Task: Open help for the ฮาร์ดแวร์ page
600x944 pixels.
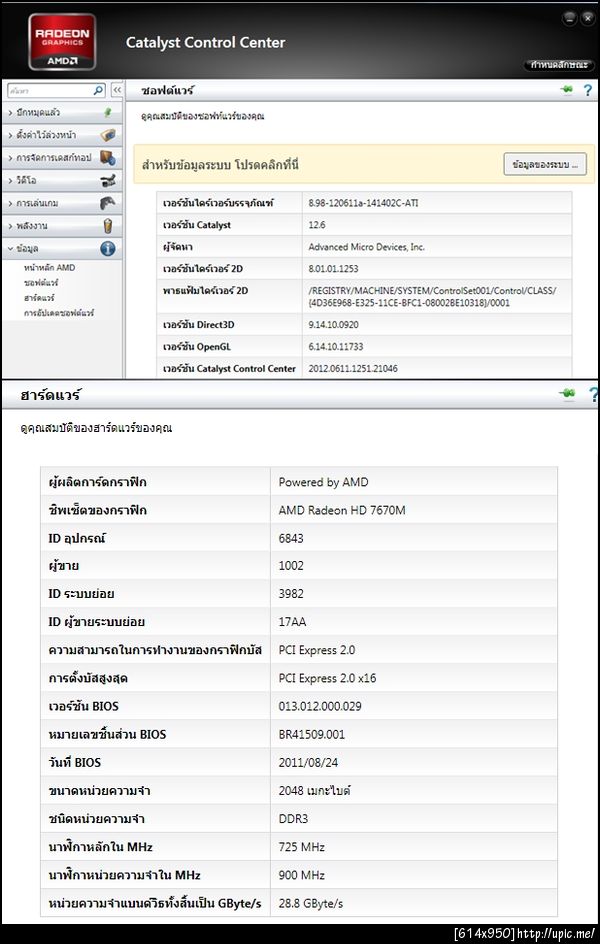Action: pos(594,395)
